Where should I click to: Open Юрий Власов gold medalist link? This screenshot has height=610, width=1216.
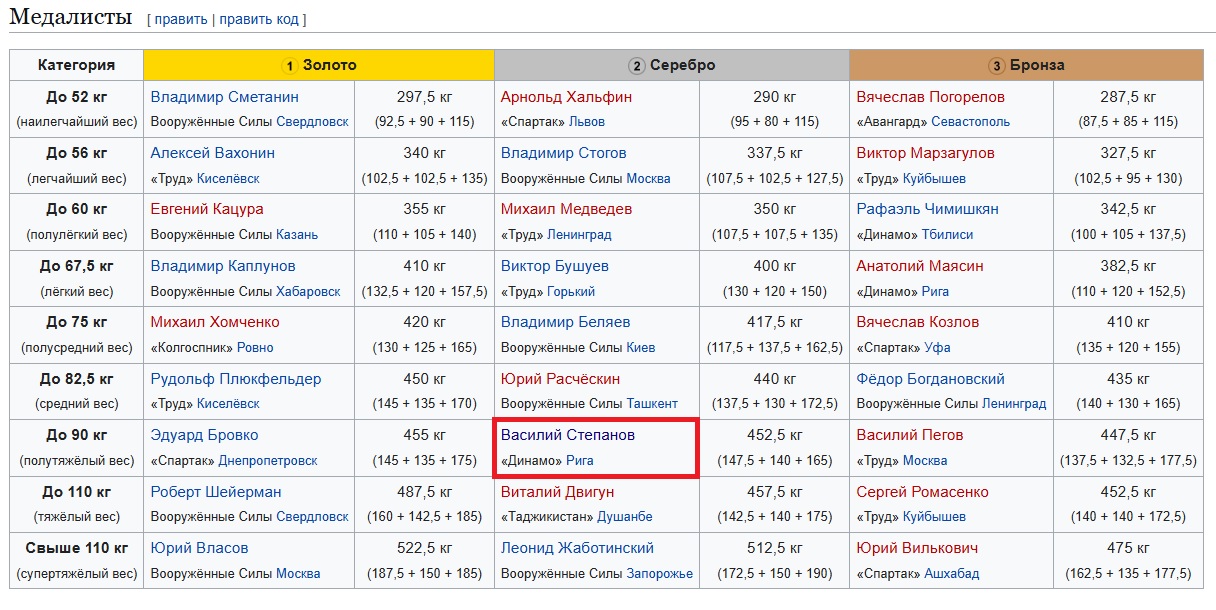pos(199,548)
